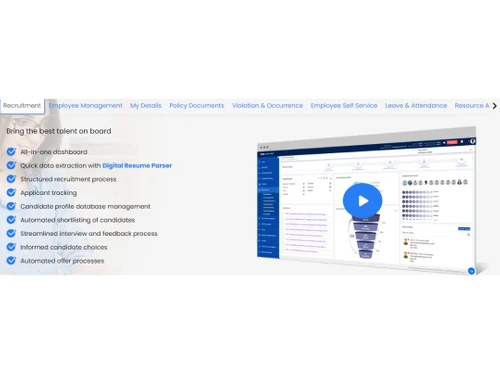Click the text Structured recruitment process

(x=68, y=179)
